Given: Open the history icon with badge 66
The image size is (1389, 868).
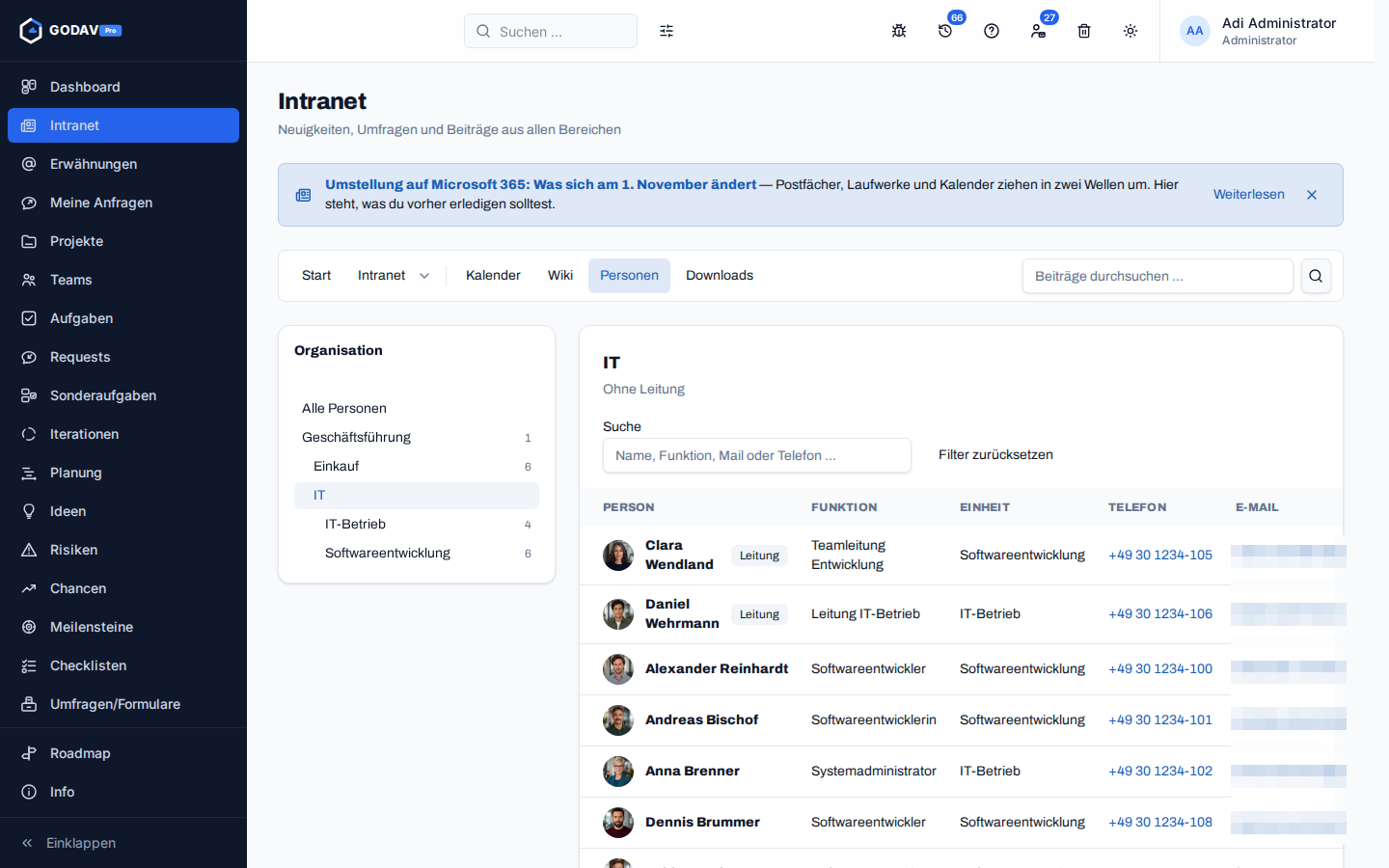Looking at the screenshot, I should [x=945, y=31].
